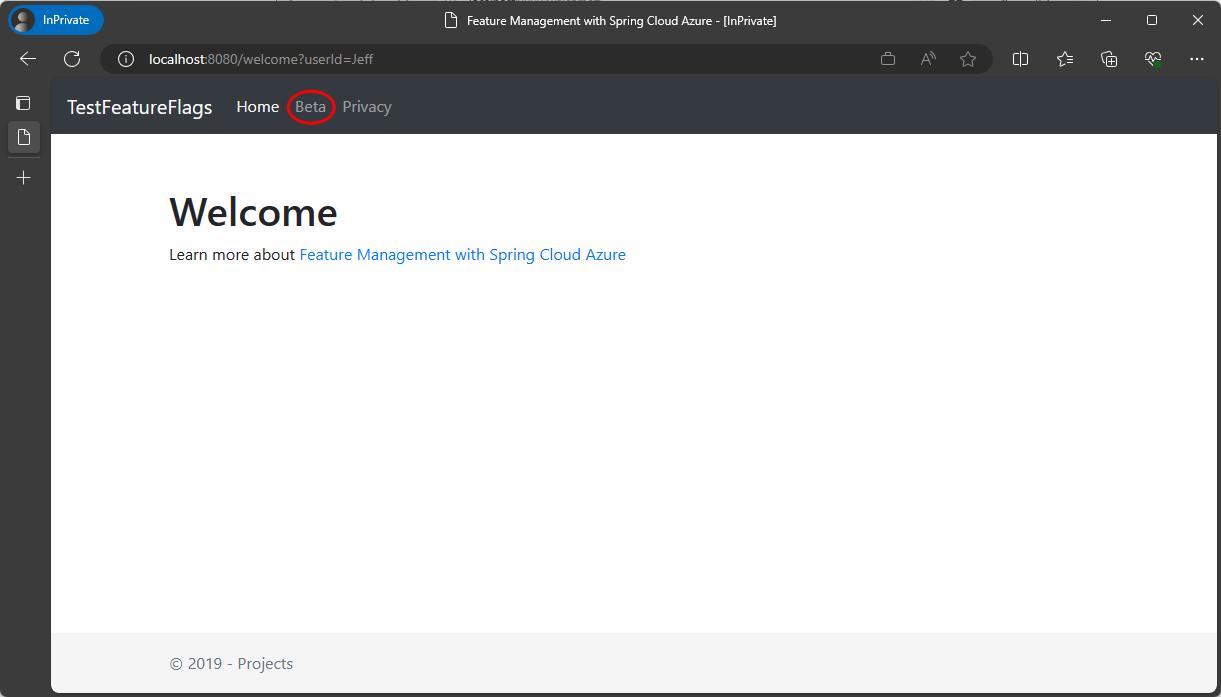Open the Collections icon
This screenshot has width=1221, height=697.
[x=1109, y=59]
